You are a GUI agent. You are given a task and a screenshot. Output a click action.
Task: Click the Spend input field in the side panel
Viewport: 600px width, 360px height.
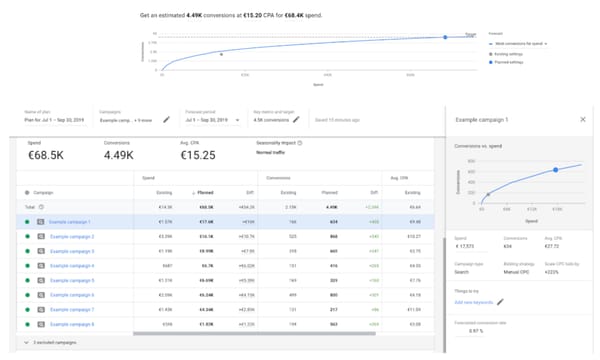point(471,246)
